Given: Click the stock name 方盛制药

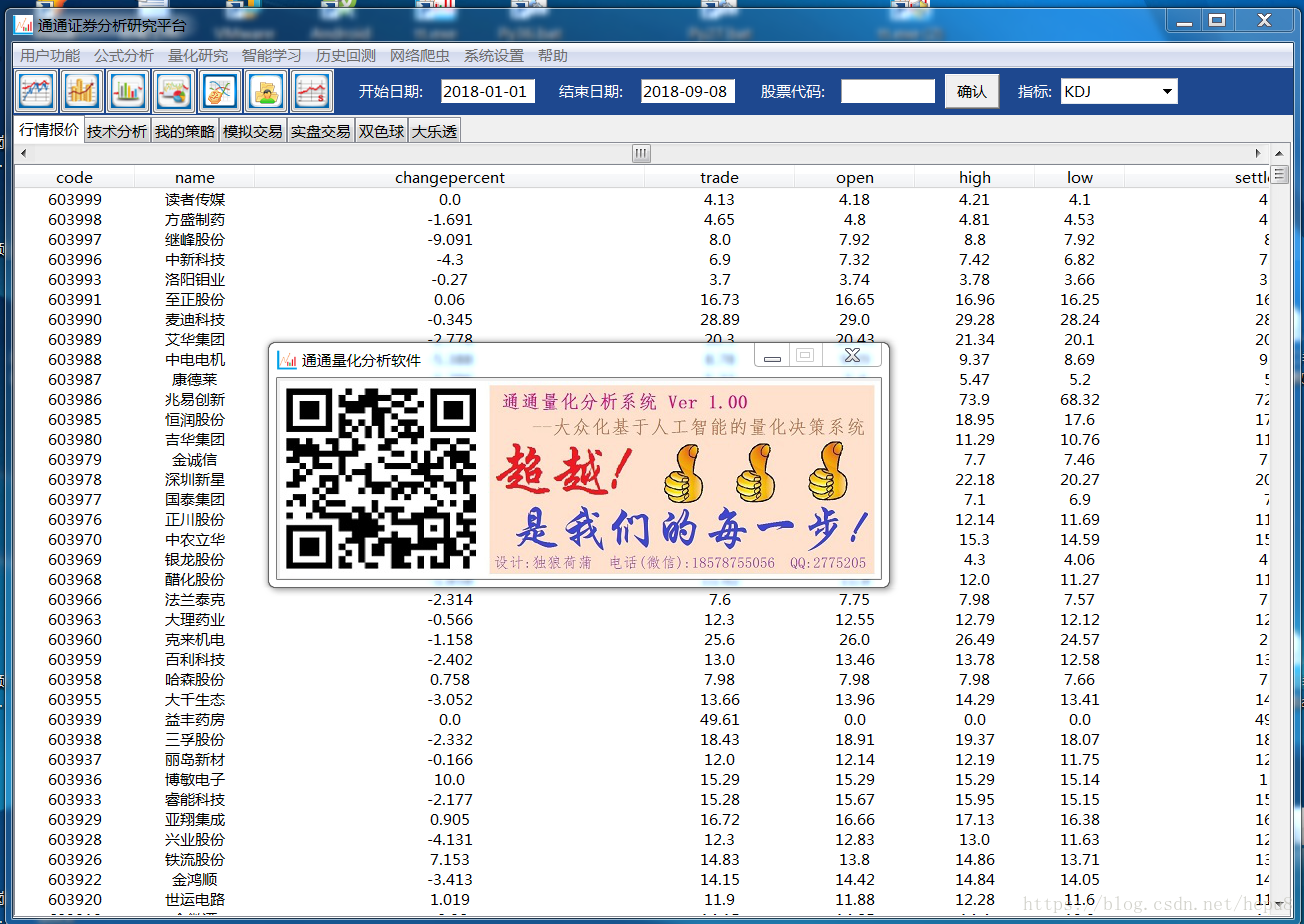Looking at the screenshot, I should coord(195,220).
